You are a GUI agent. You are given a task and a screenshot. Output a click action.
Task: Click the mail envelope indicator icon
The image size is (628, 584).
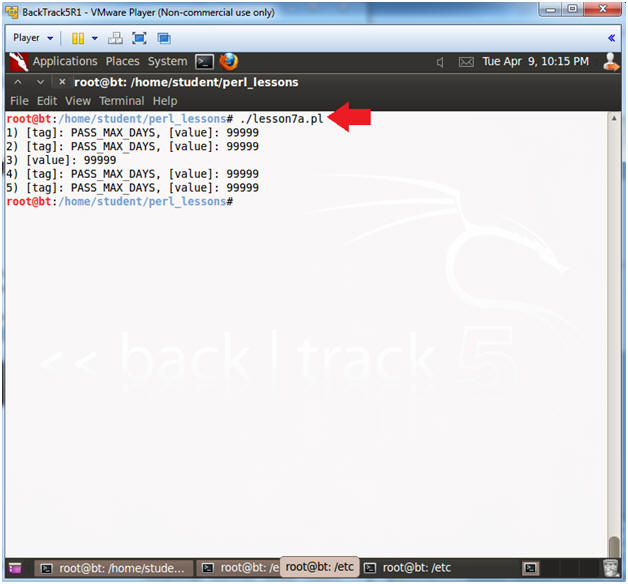pyautogui.click(x=466, y=62)
